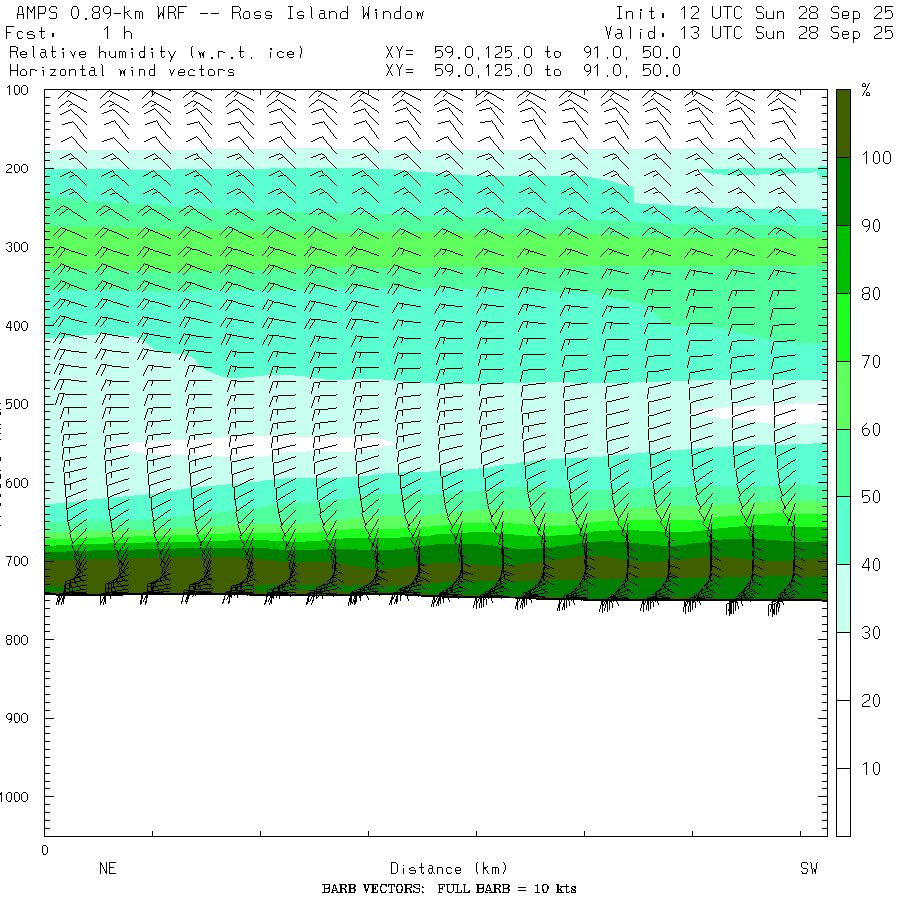Click the 300 label on the pressure axis

(x=17, y=247)
